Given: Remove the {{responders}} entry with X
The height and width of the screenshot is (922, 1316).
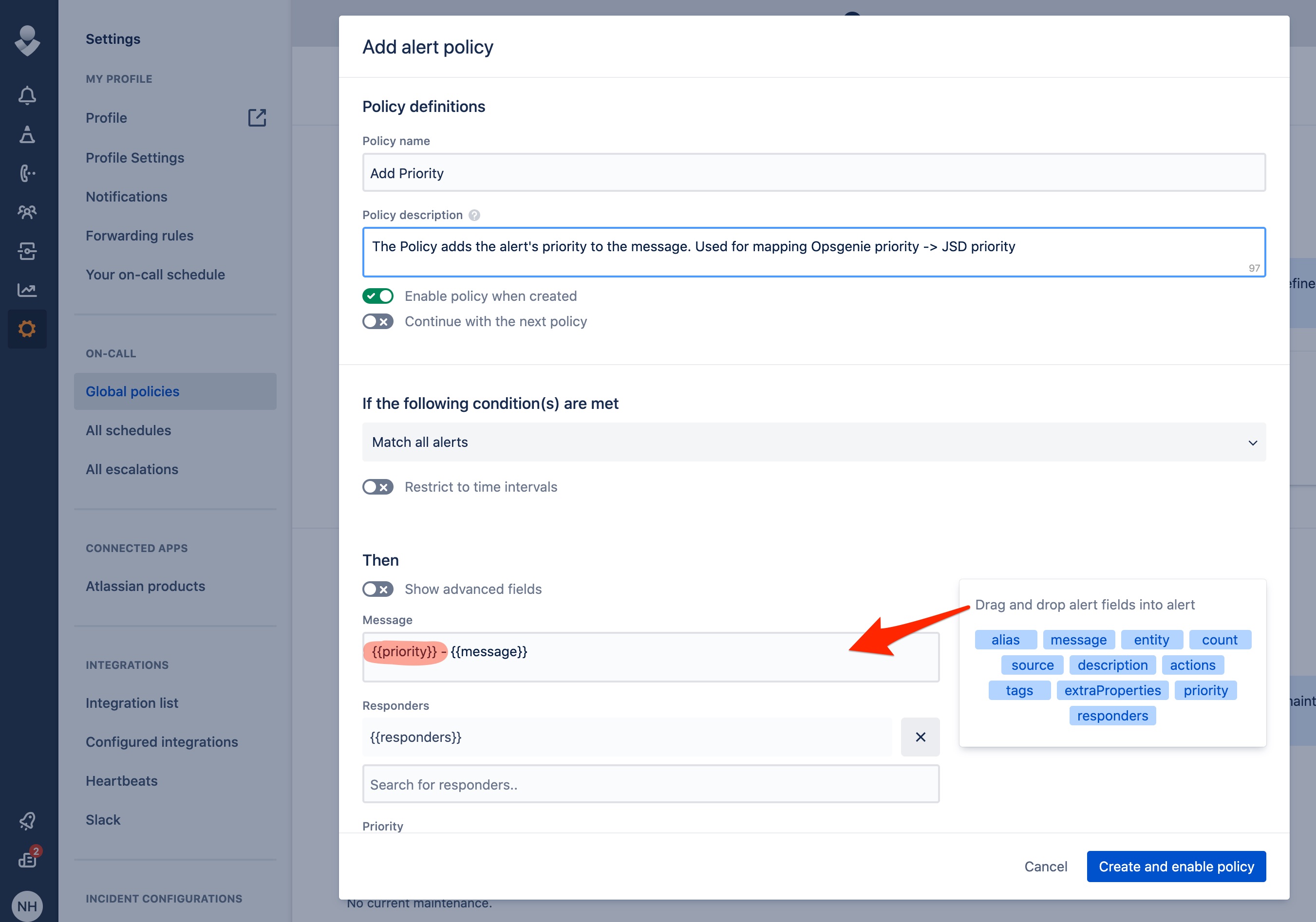Looking at the screenshot, I should tap(920, 737).
